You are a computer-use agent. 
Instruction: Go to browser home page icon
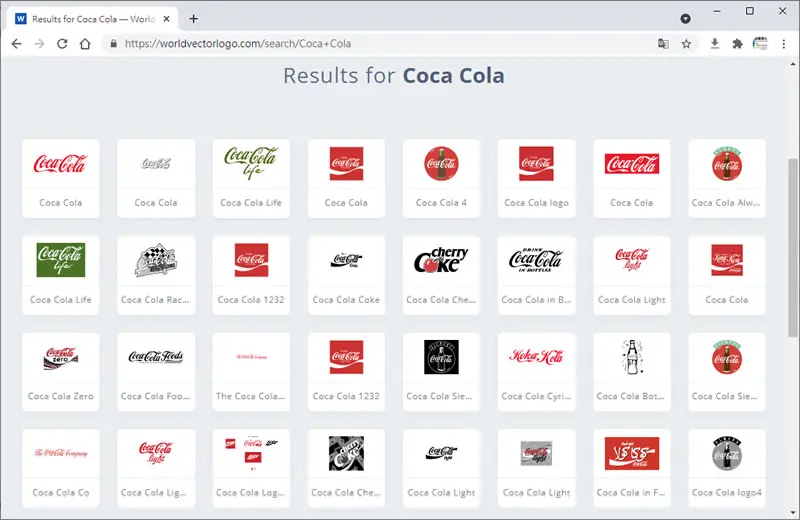click(85, 44)
